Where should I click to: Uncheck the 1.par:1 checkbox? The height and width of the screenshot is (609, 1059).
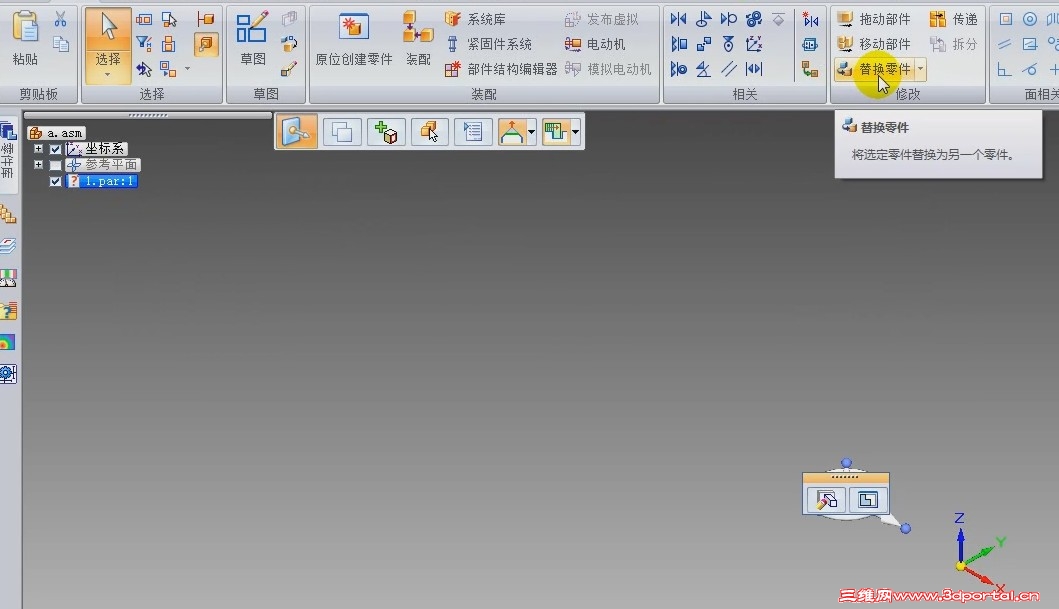[55, 182]
